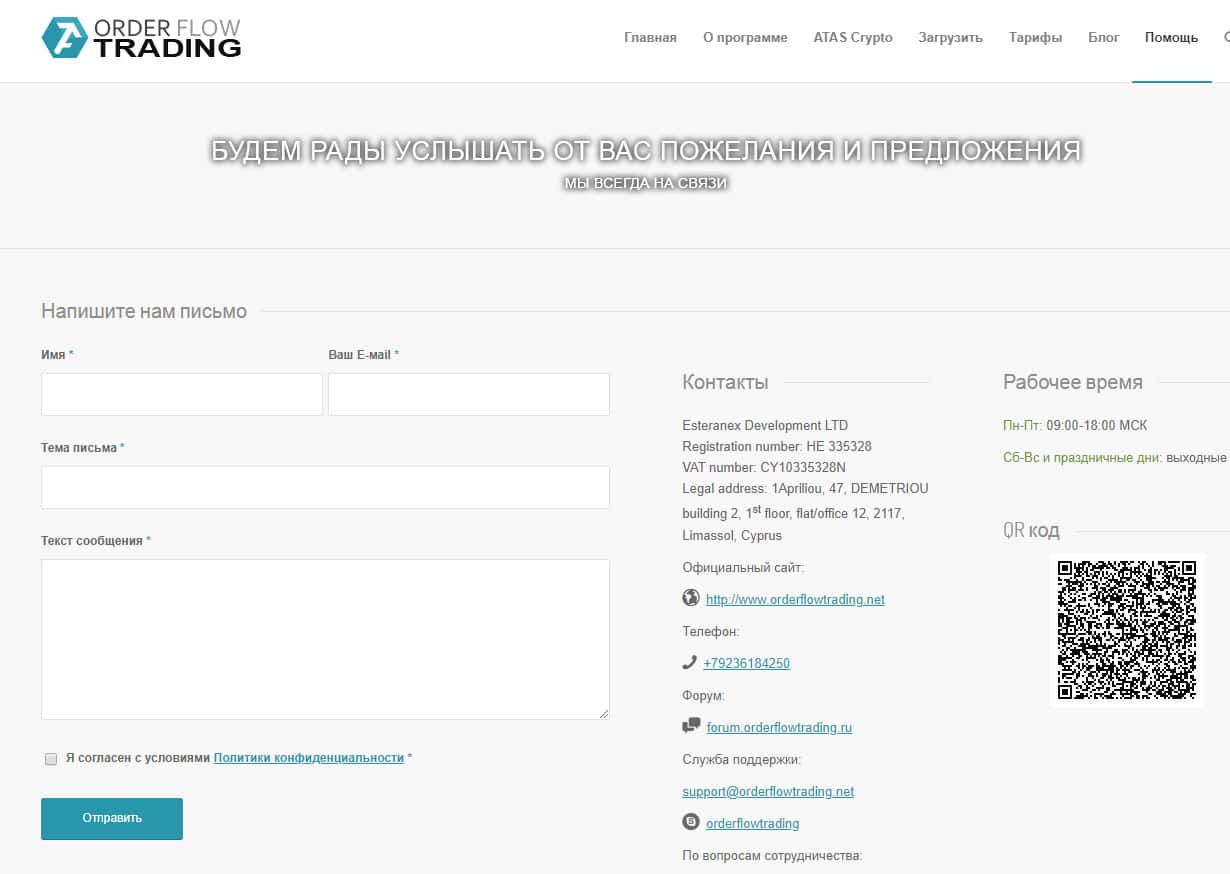
Task: Open the Политики конфиденциальности link
Action: (309, 758)
